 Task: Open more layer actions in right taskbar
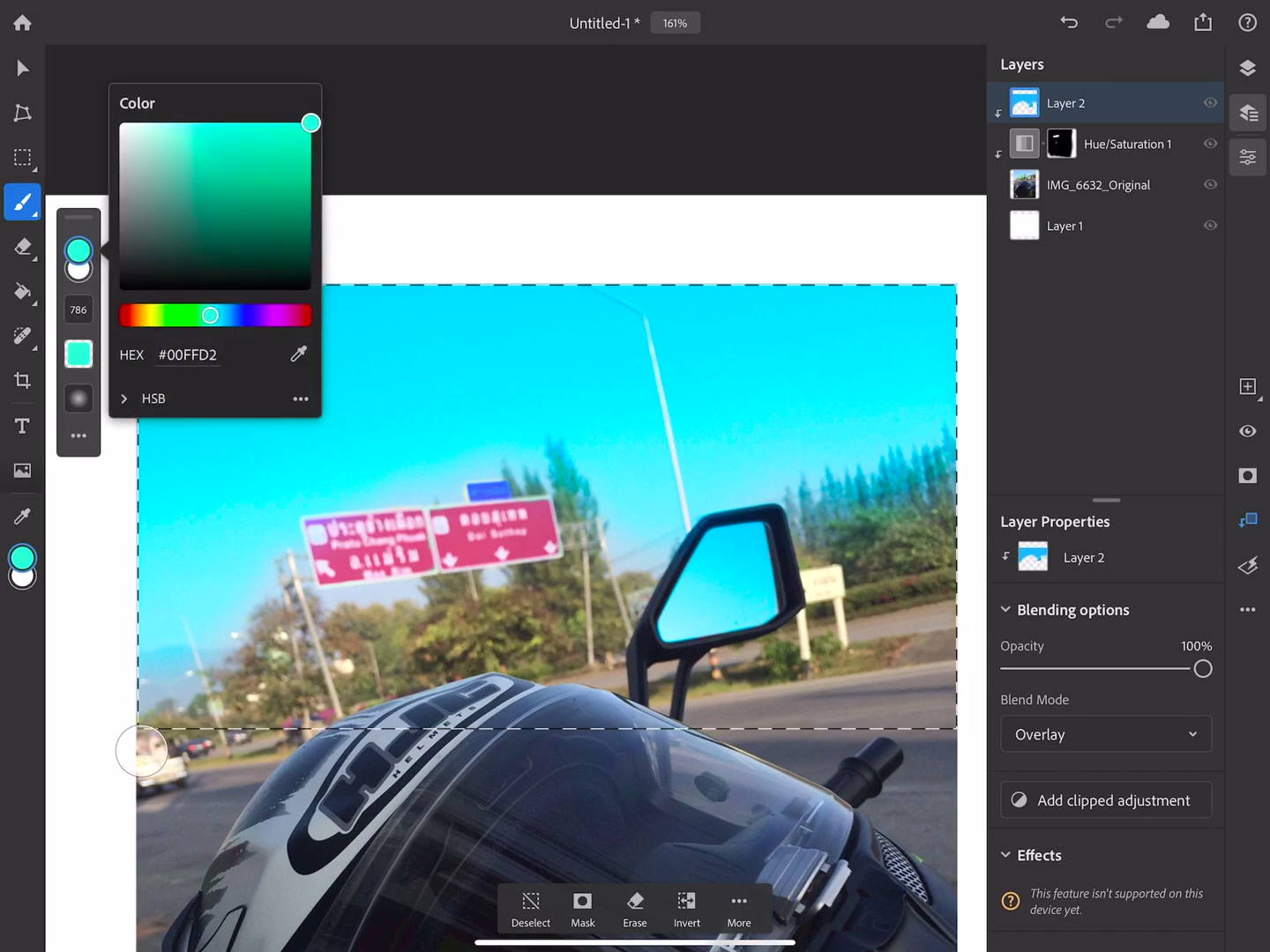(x=1247, y=609)
